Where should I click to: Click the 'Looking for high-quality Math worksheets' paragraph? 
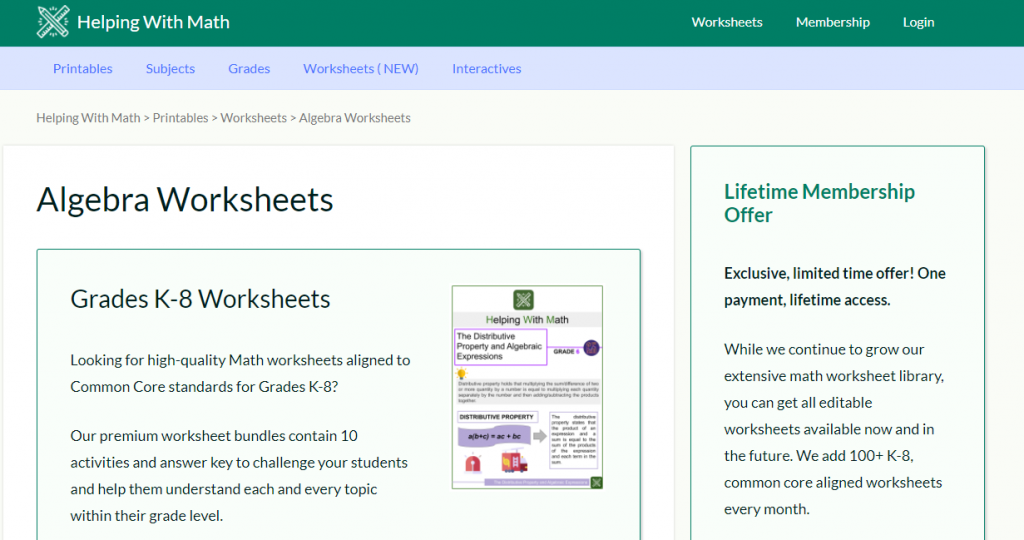(x=240, y=373)
